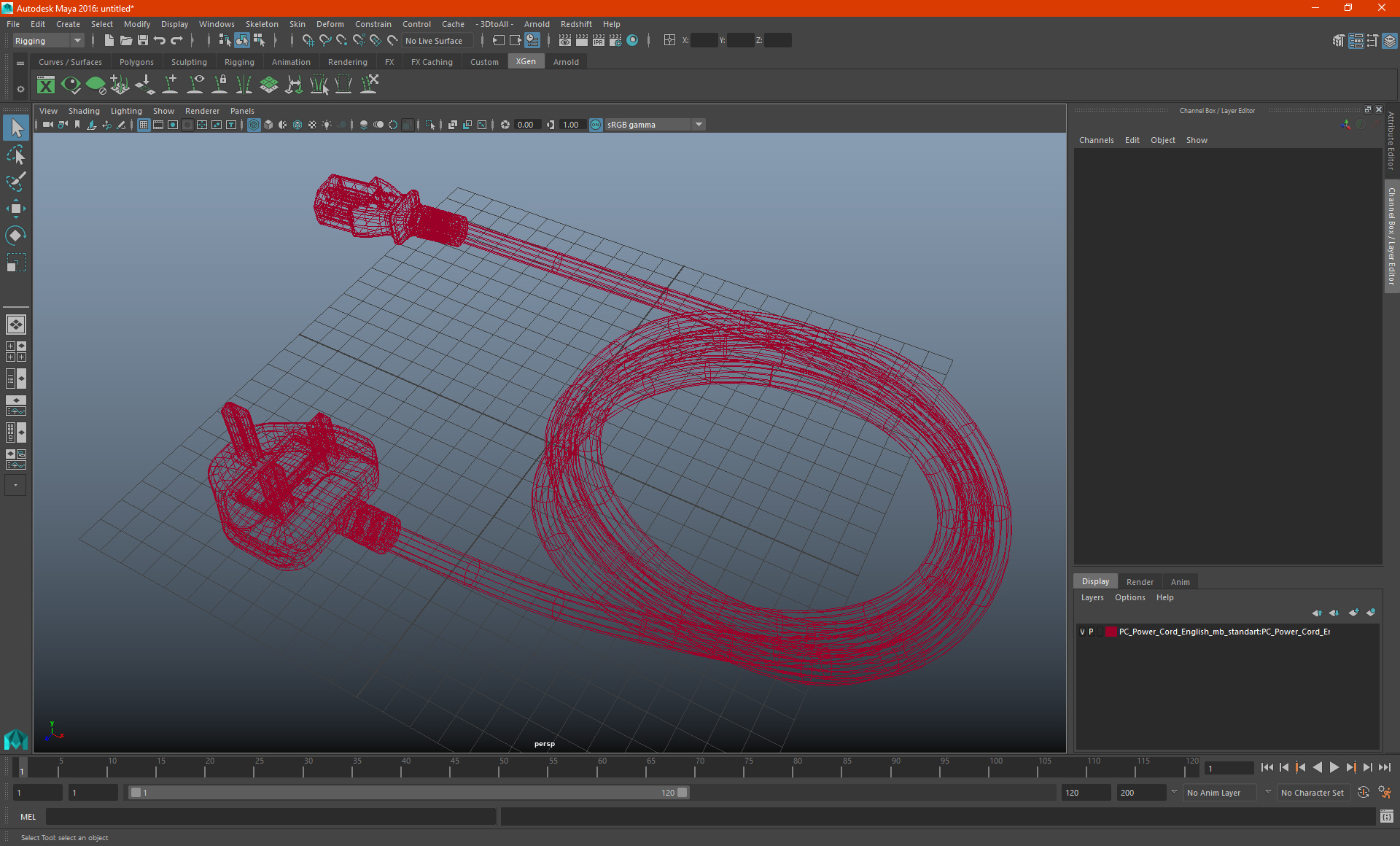Image resolution: width=1400 pixels, height=846 pixels.
Task: Toggle select by component type icon
Action: (259, 41)
